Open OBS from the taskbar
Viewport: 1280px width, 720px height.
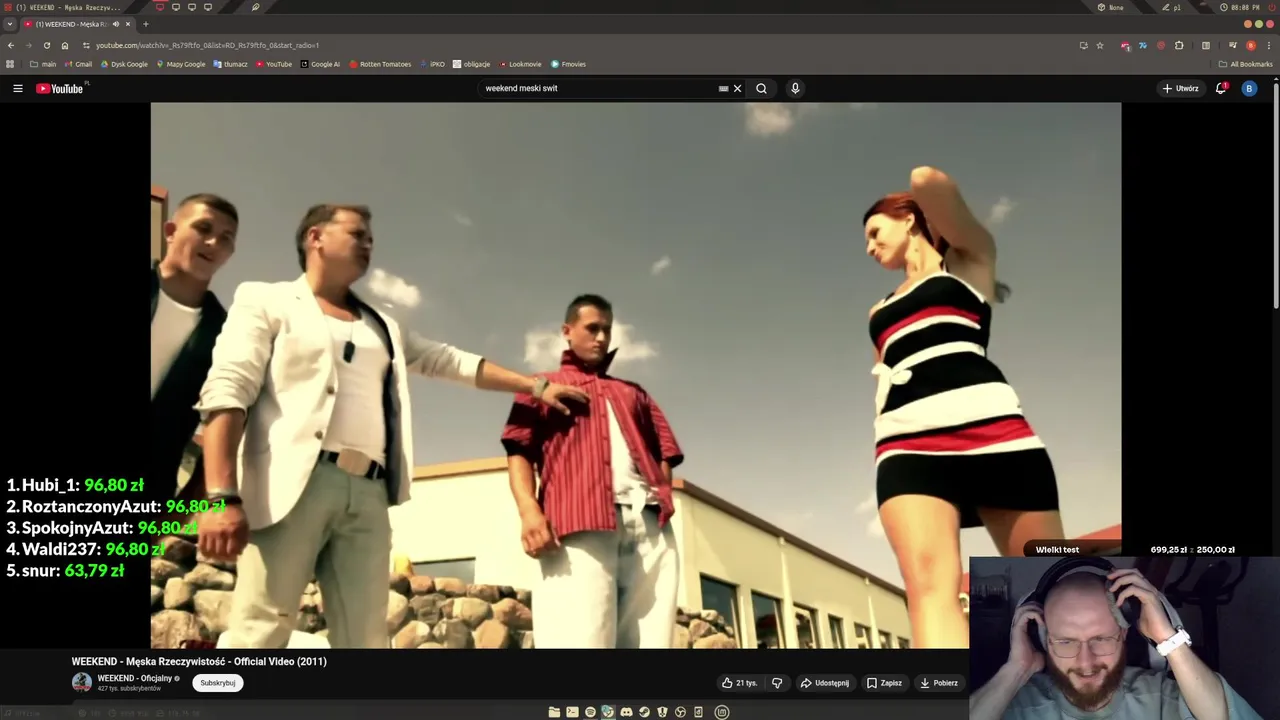click(680, 712)
